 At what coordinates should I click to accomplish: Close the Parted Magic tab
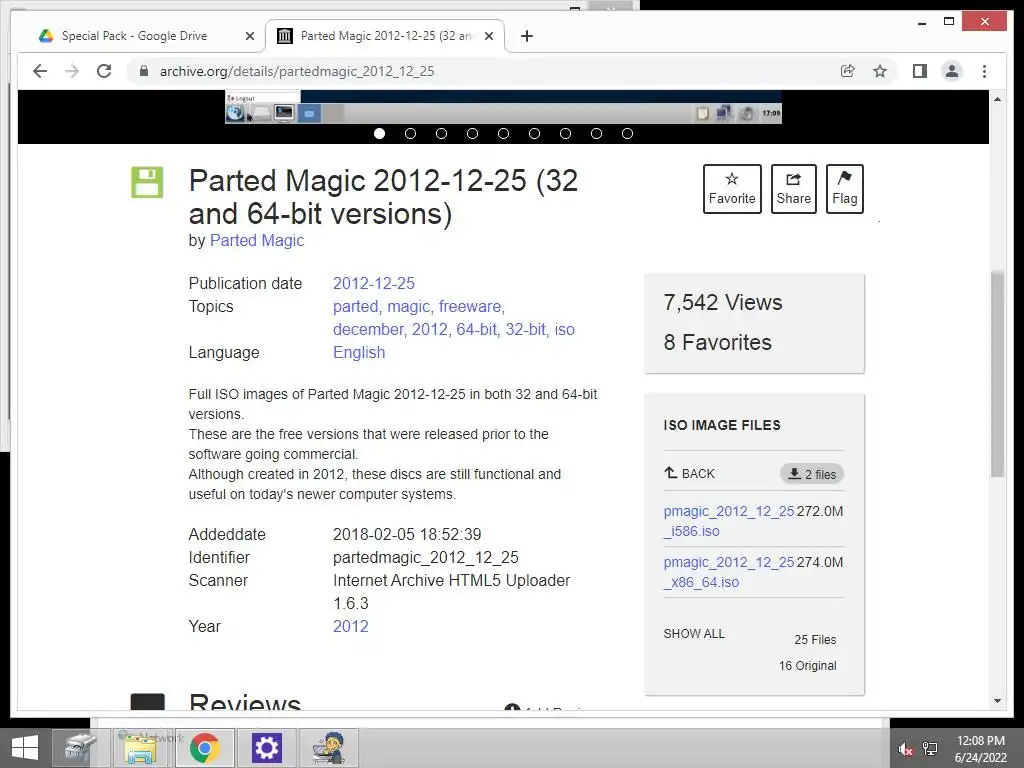488,36
